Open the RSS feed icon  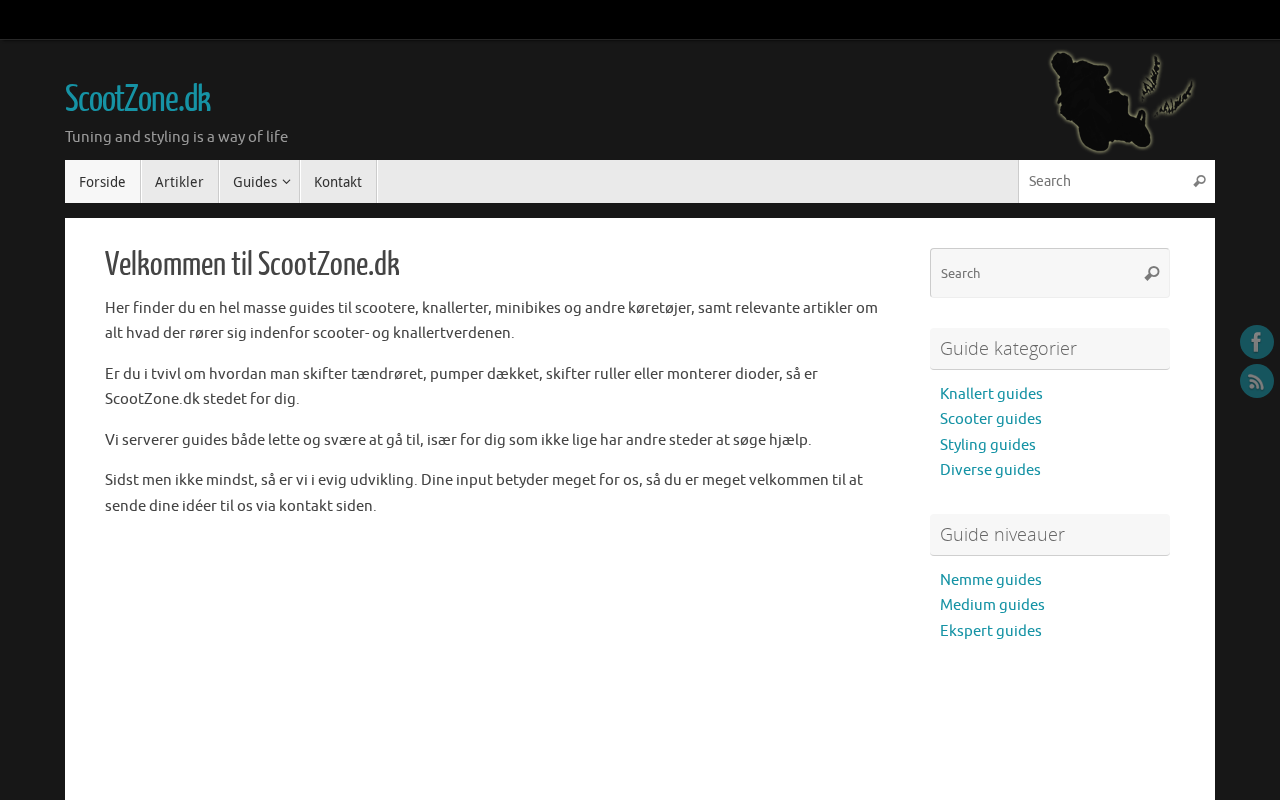click(x=1257, y=381)
